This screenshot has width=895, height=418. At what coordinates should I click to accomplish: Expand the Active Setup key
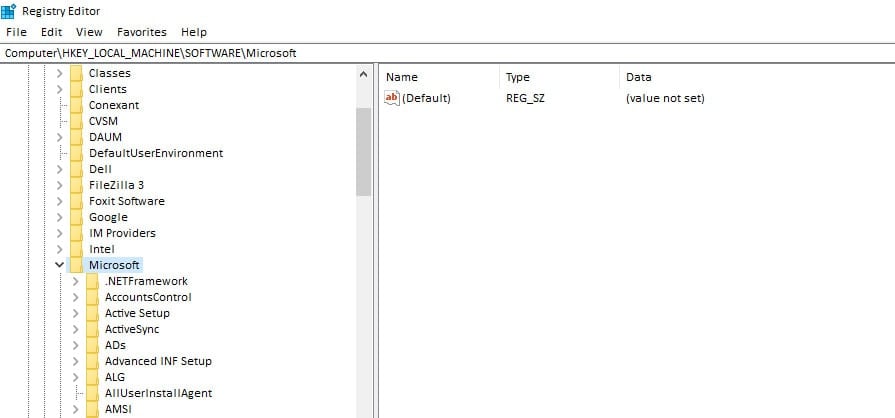[75, 313]
